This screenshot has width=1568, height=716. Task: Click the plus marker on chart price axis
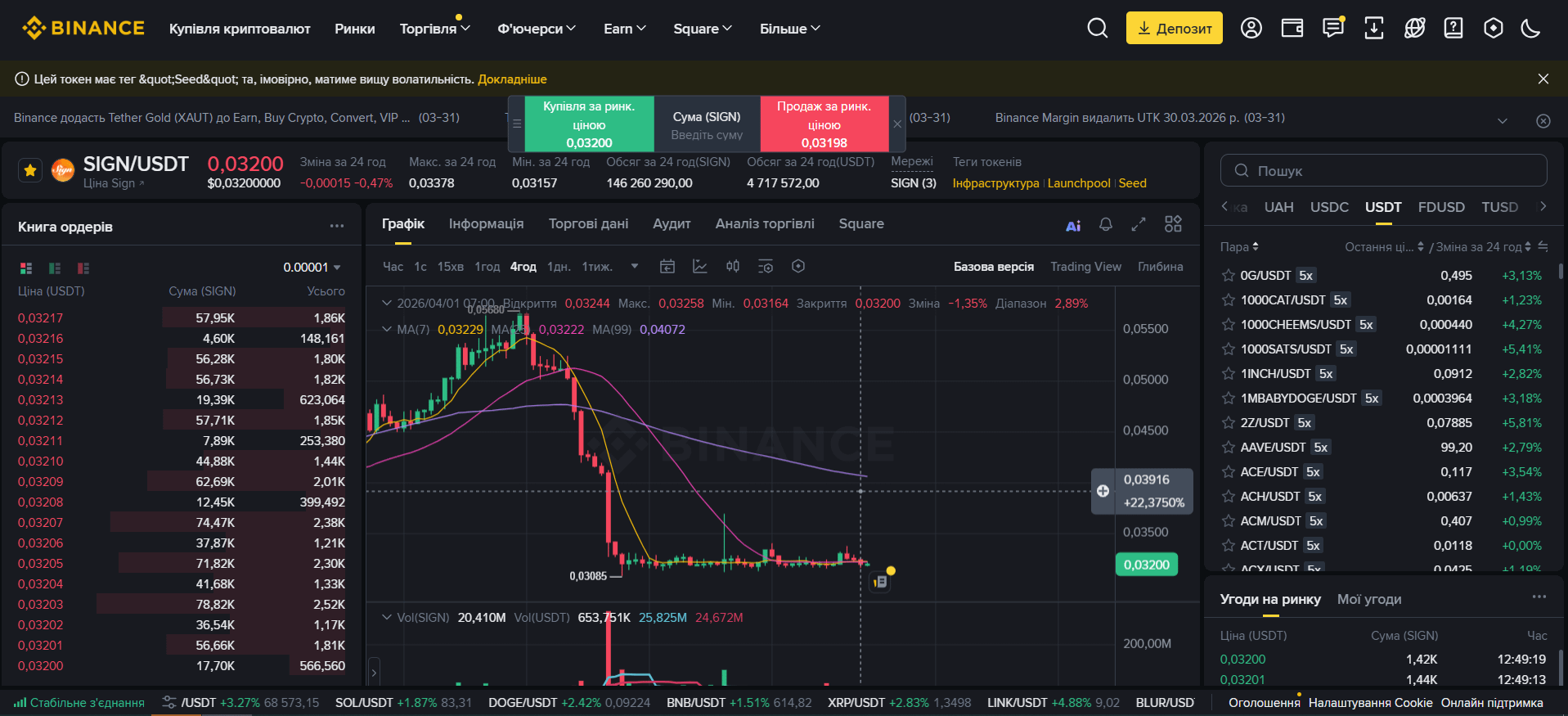tap(1103, 491)
